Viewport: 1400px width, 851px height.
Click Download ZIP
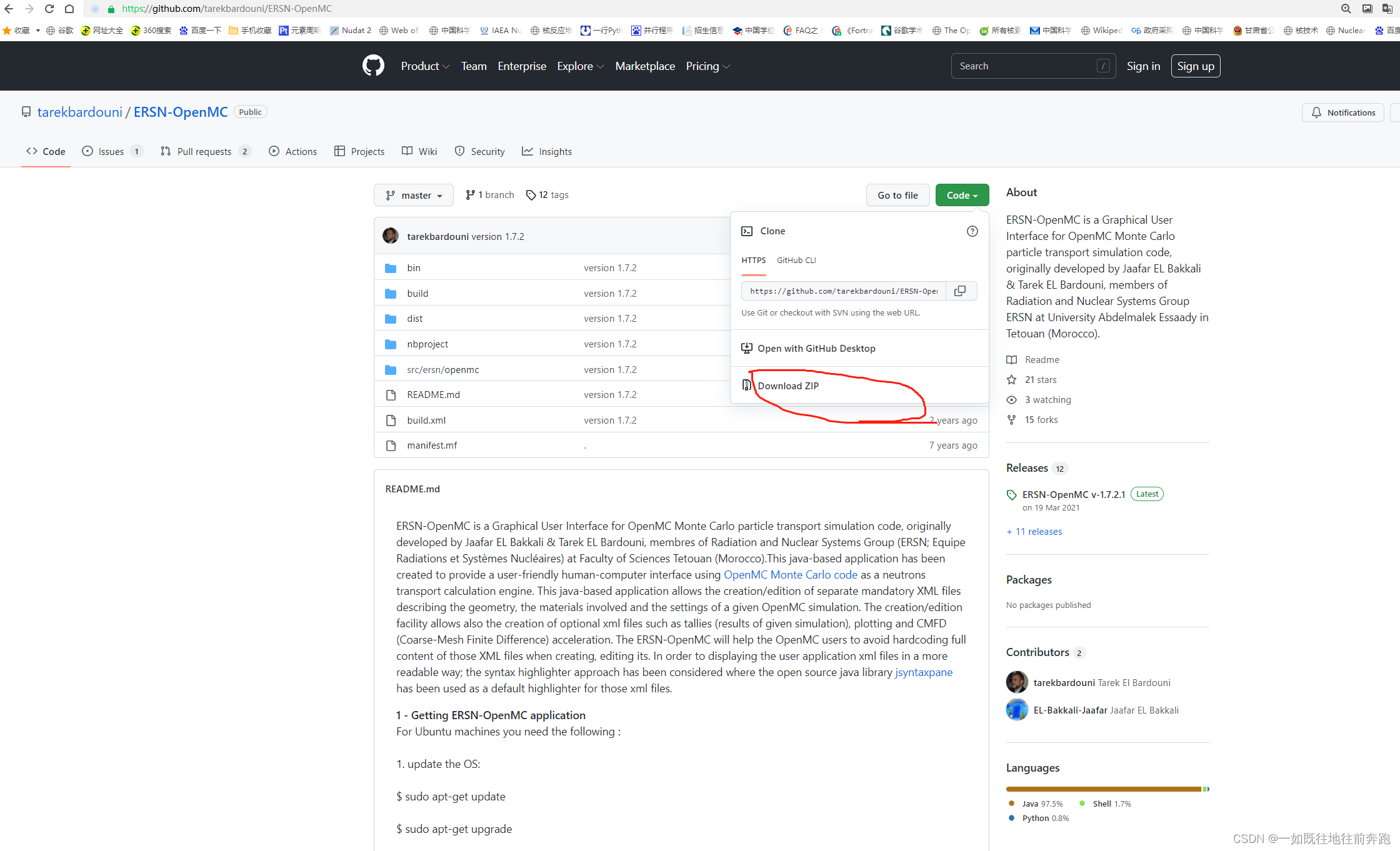[787, 386]
